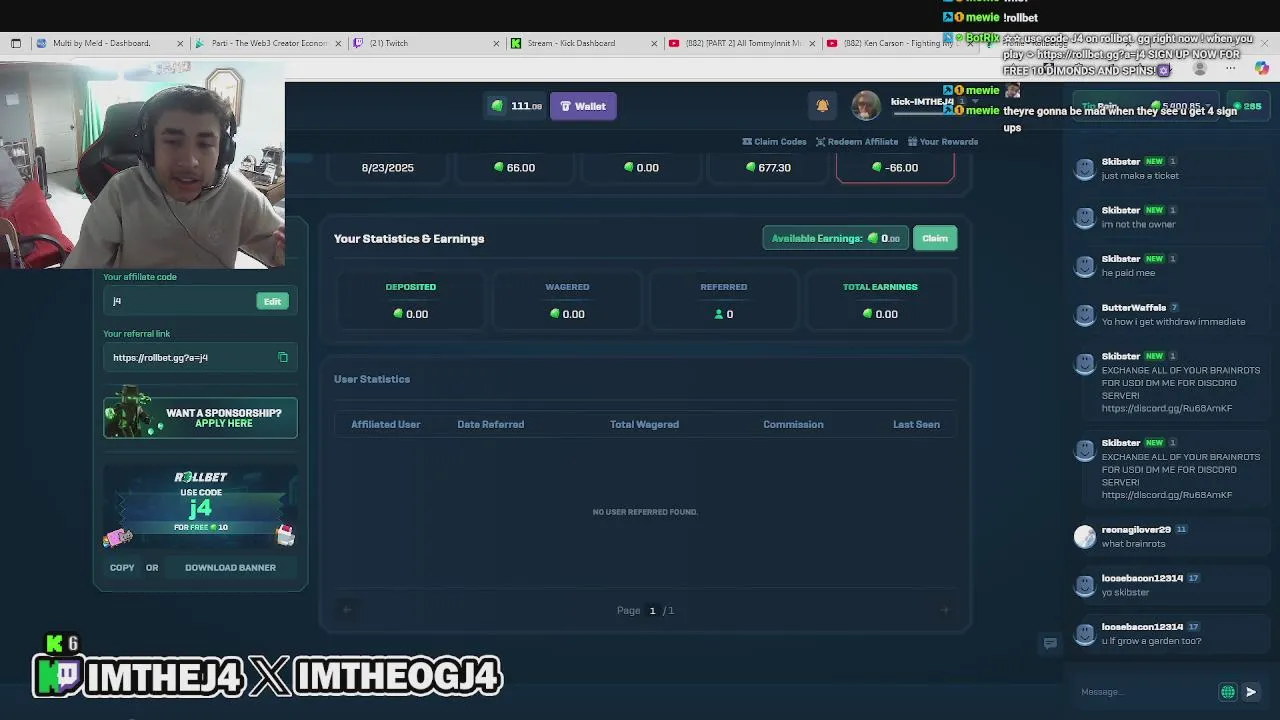This screenshot has width=1280, height=720.
Task: Open the kick-IMTHEJ4 profile avatar
Action: tap(866, 106)
